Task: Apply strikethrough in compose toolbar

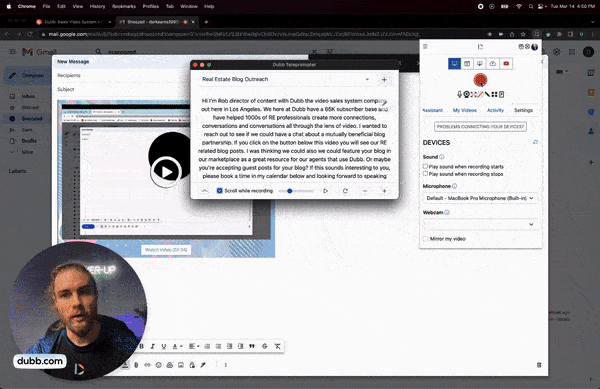Action: [x=264, y=346]
